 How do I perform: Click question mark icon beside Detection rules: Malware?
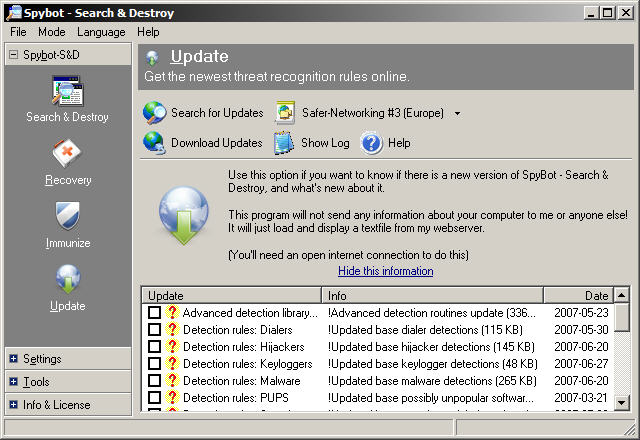172,380
